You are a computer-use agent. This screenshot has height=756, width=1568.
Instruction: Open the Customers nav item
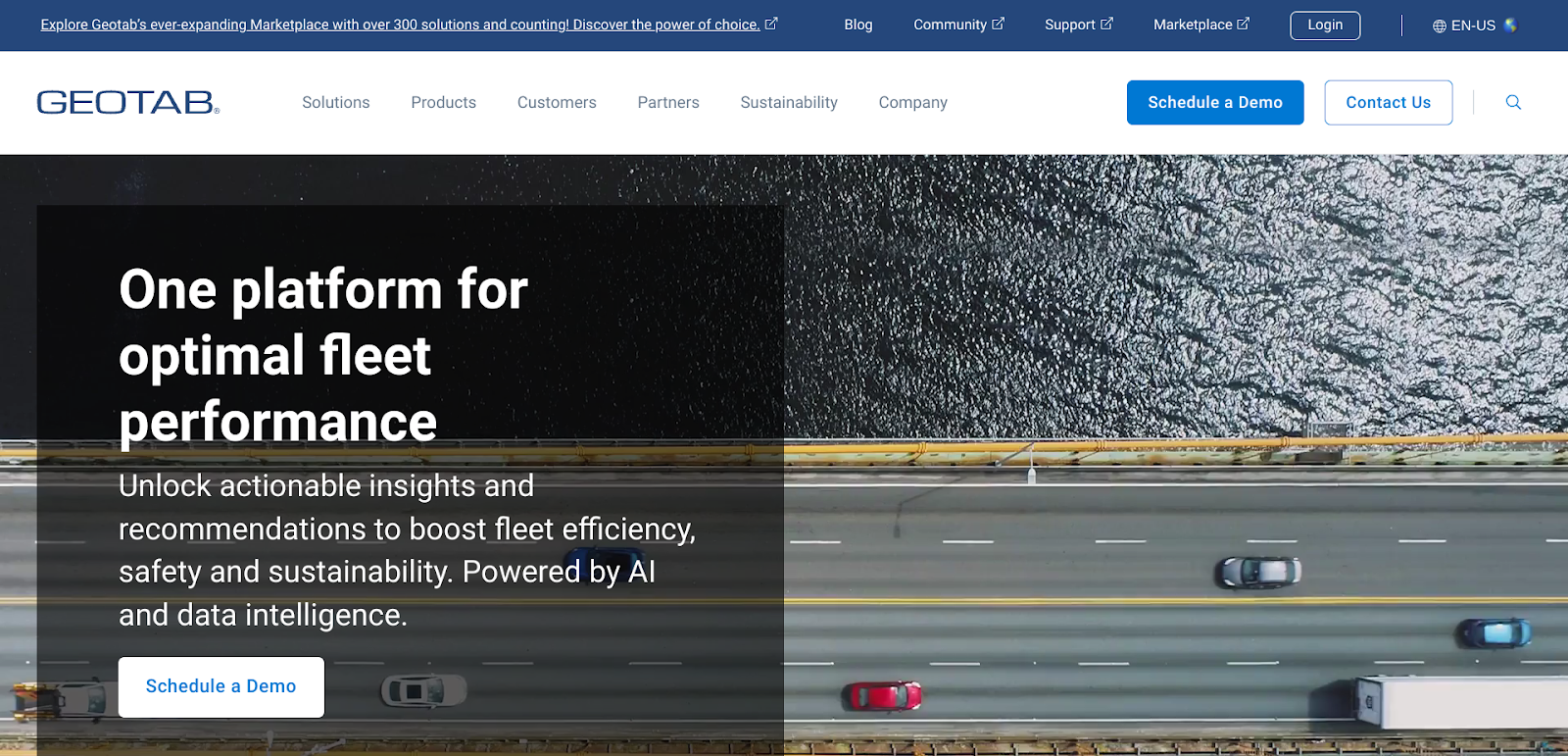pos(557,102)
